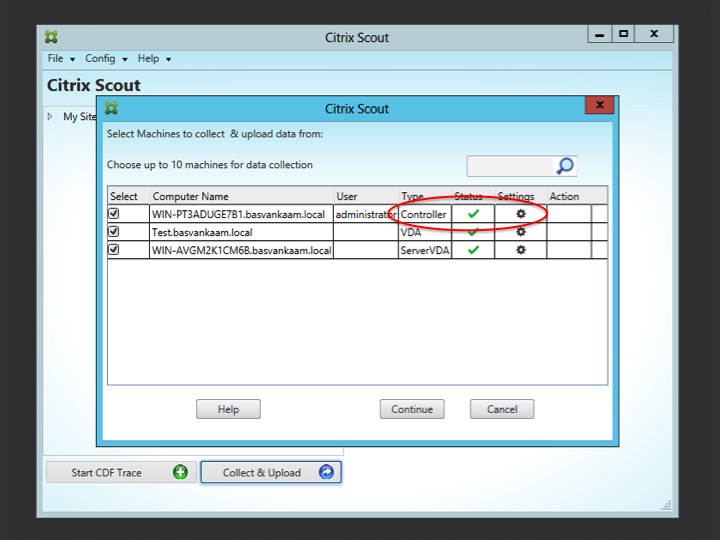Viewport: 720px width, 540px height.
Task: Click the administrator user cell
Action: click(x=366, y=214)
